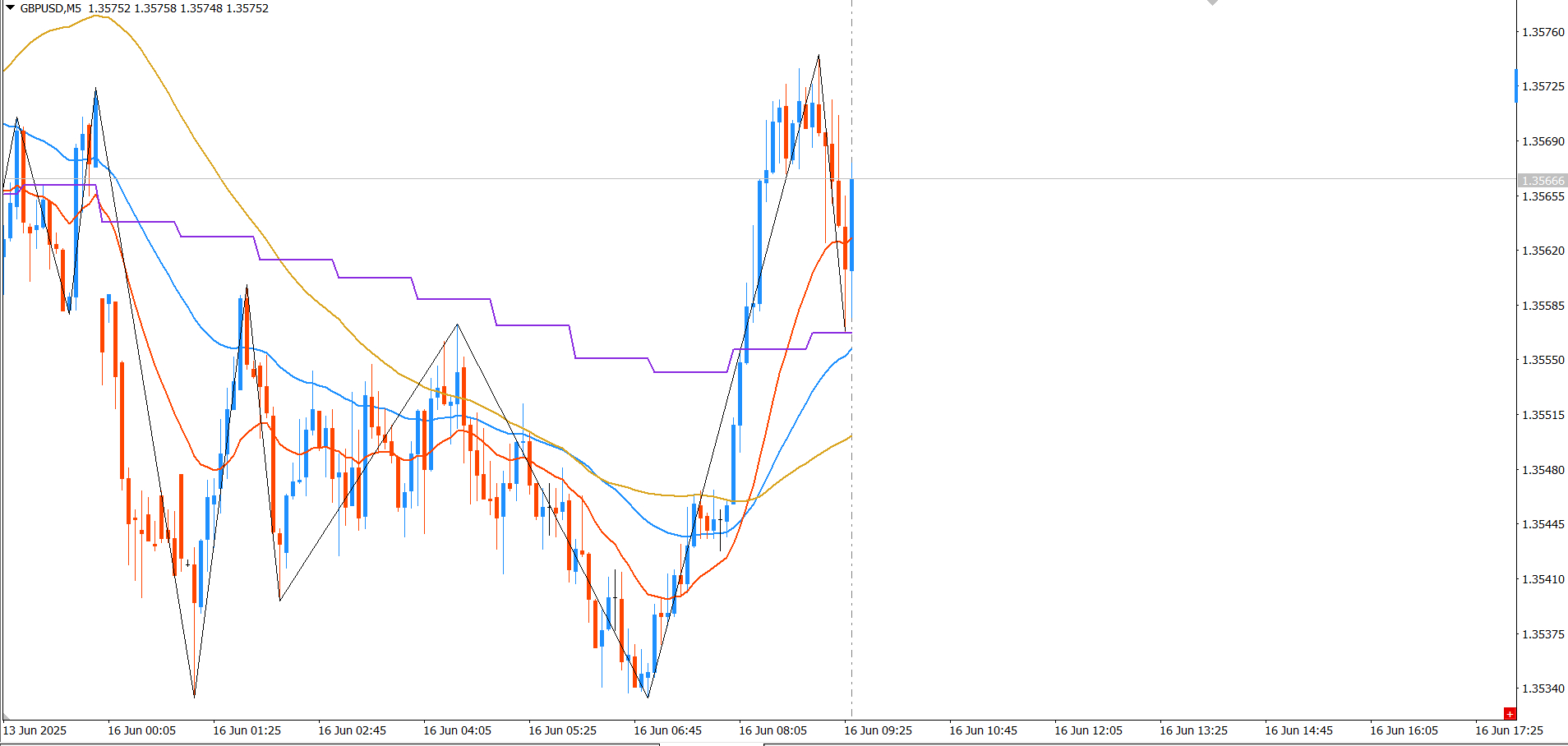Click the 1.35445 price scale label
The image size is (1568, 746).
(x=1543, y=524)
